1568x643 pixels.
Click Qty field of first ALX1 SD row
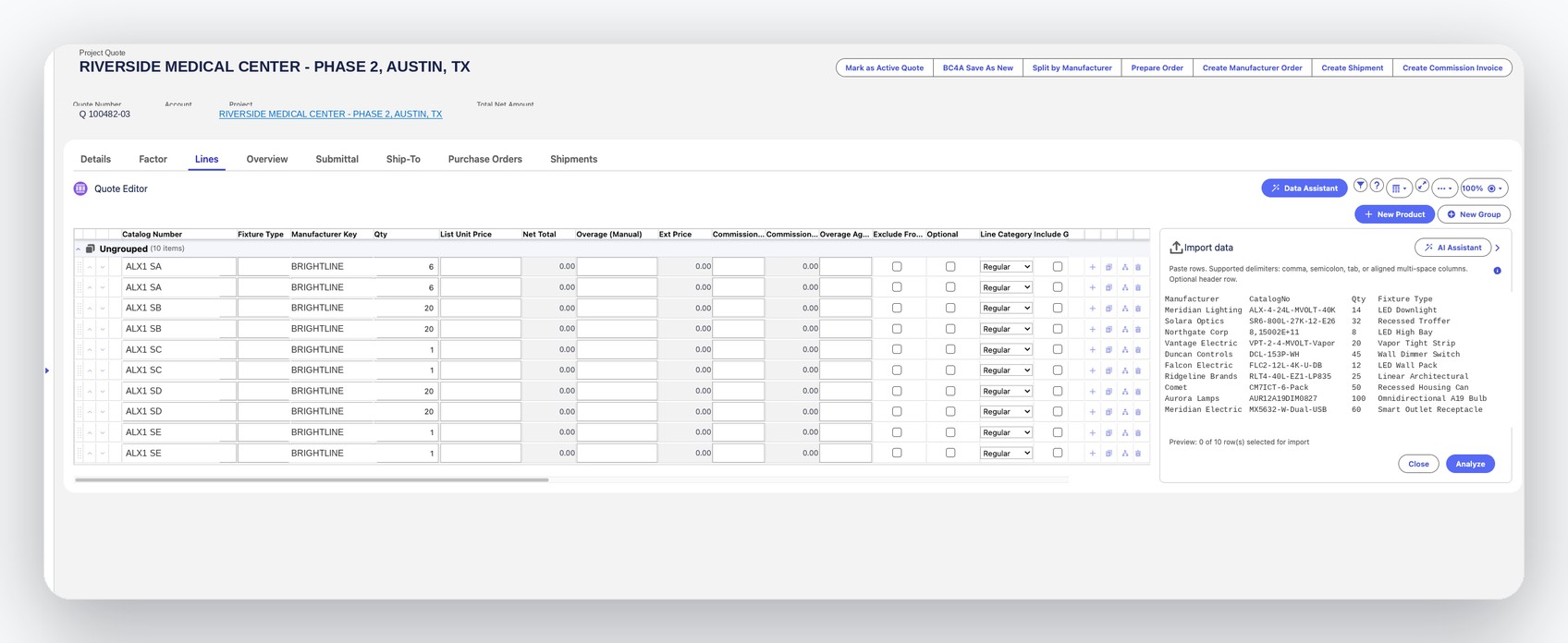(406, 391)
